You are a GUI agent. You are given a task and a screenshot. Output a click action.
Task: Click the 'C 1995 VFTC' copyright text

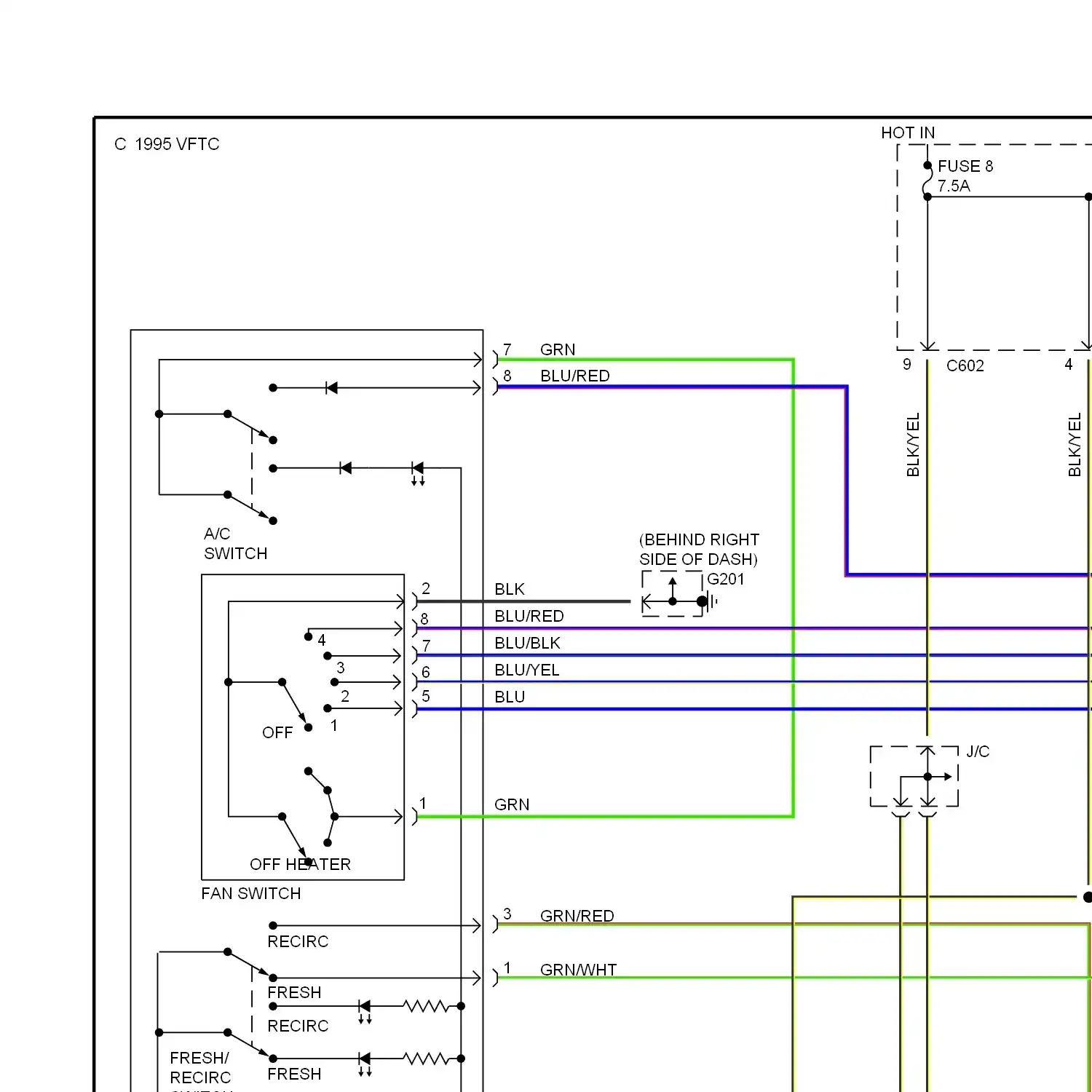coord(167,144)
